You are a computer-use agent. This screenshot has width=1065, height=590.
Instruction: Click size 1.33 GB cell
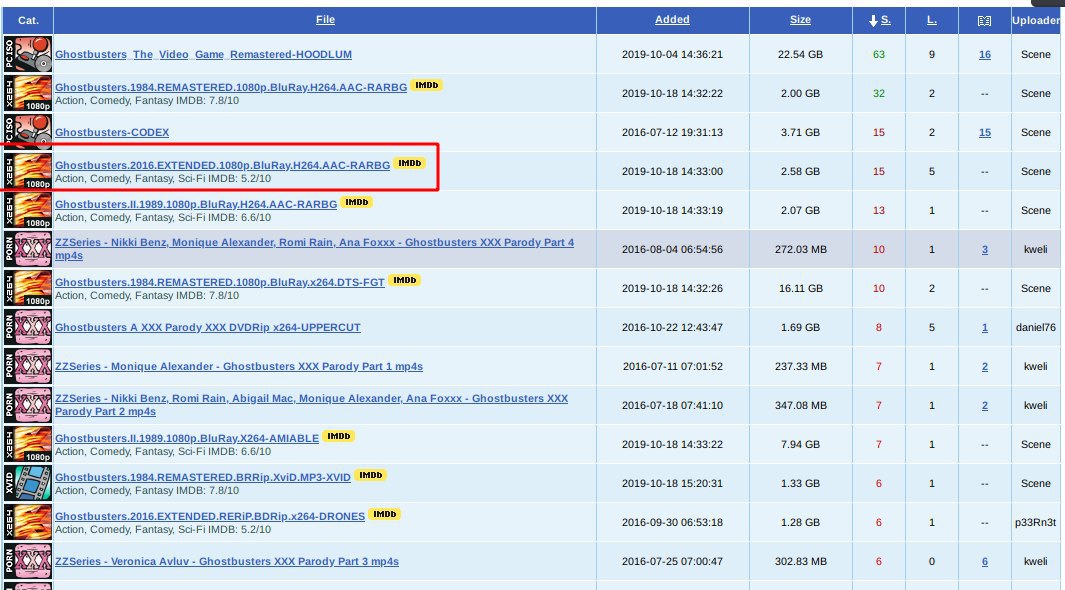(801, 483)
